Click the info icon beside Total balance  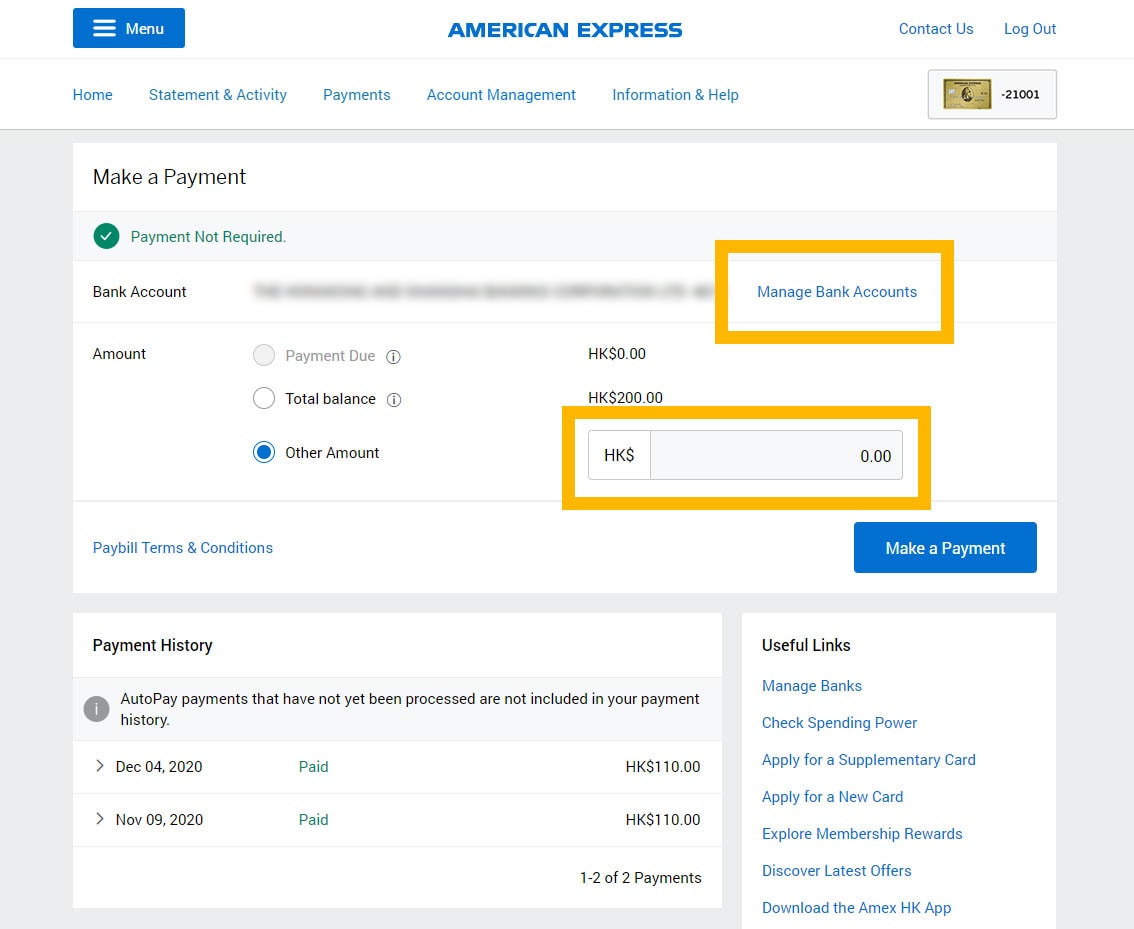pos(394,400)
